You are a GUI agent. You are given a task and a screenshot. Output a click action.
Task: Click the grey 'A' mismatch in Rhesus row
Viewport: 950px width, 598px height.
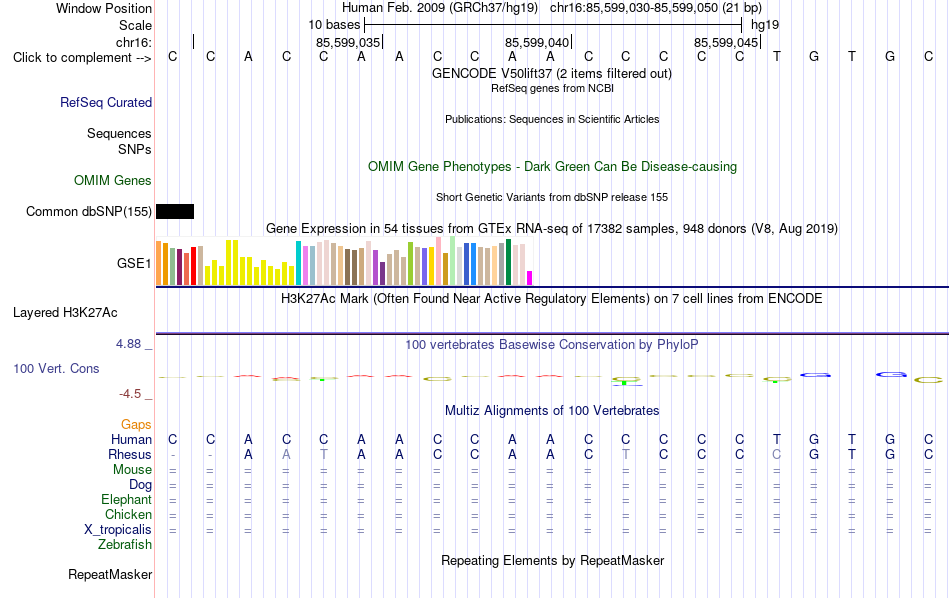click(x=286, y=454)
